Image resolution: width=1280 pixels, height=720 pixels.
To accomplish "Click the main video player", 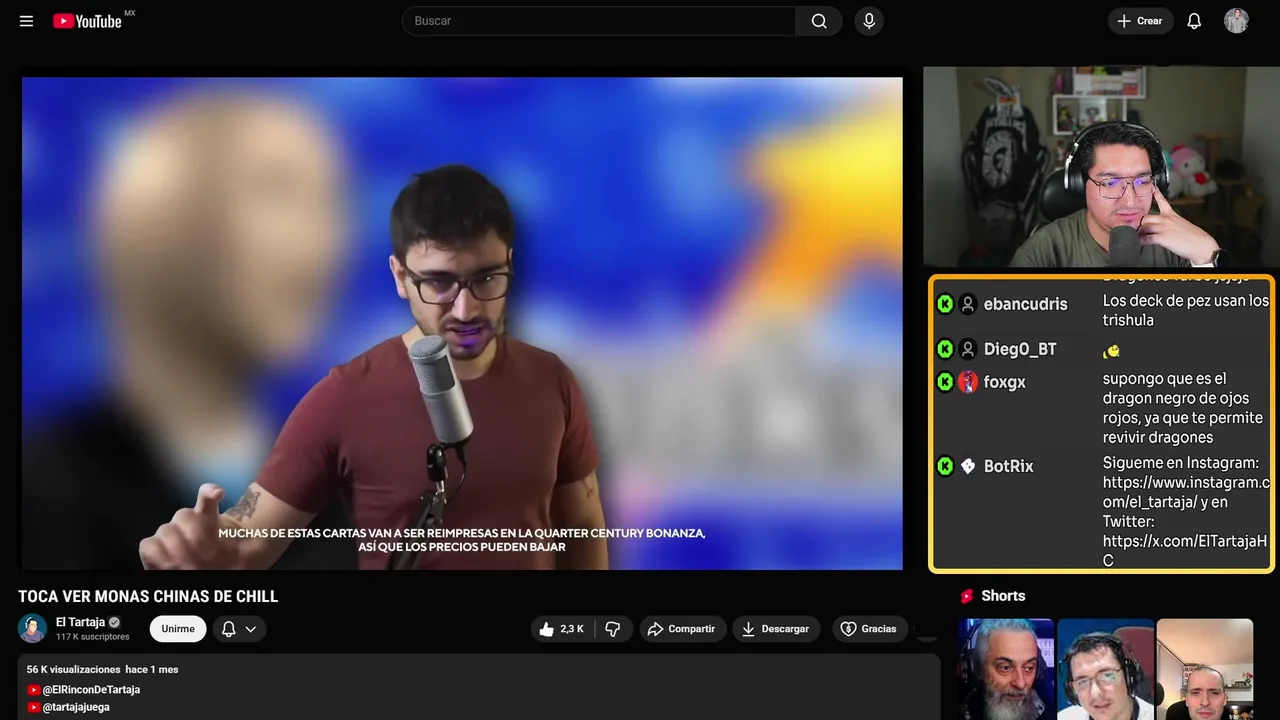I will pos(462,323).
